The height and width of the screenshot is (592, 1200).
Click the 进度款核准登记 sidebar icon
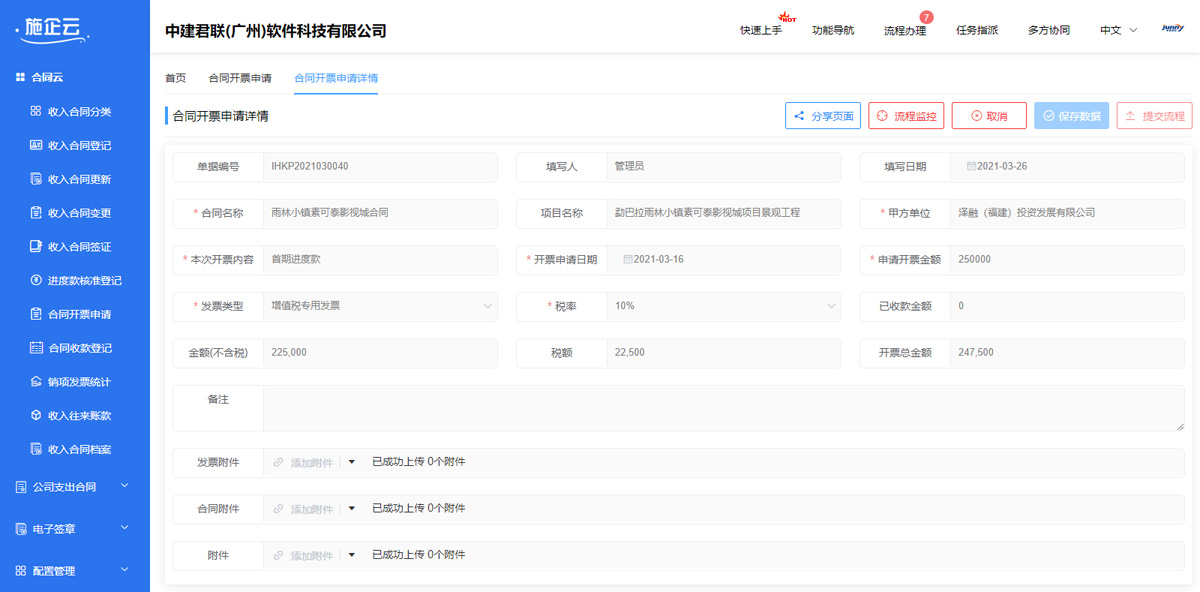[x=36, y=280]
